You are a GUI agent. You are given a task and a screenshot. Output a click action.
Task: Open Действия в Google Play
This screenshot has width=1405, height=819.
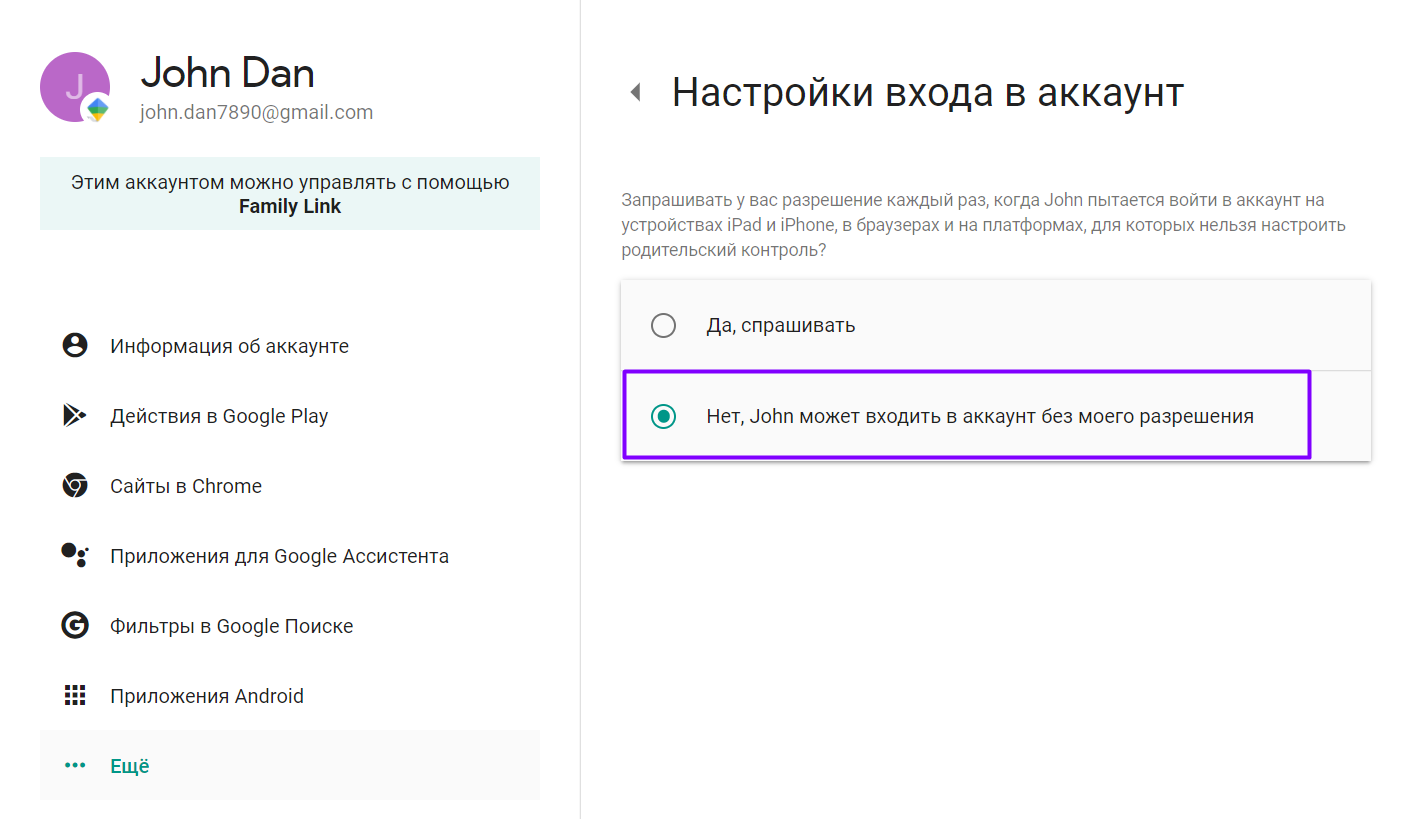point(290,416)
